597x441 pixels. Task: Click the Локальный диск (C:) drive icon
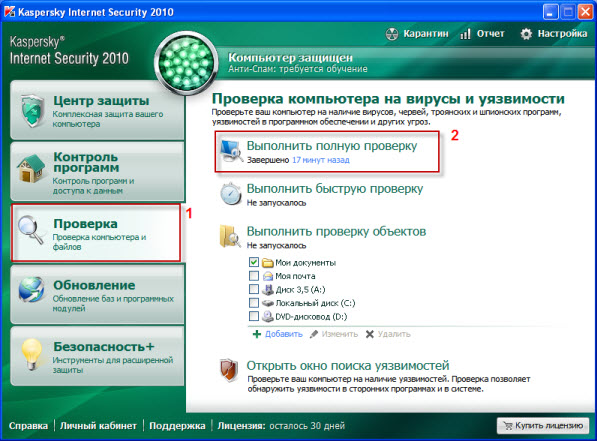click(268, 303)
